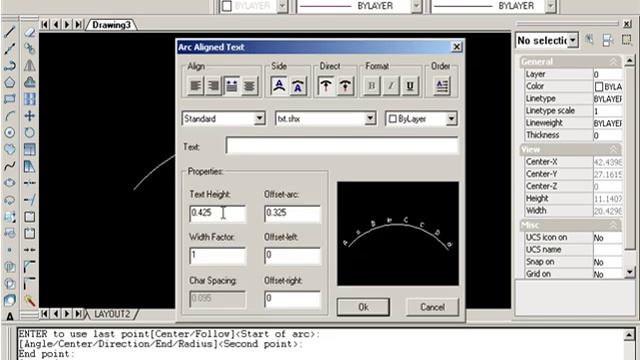Toggle Italic format button
Image resolution: width=640 pixels, height=360 pixels.
pos(391,86)
